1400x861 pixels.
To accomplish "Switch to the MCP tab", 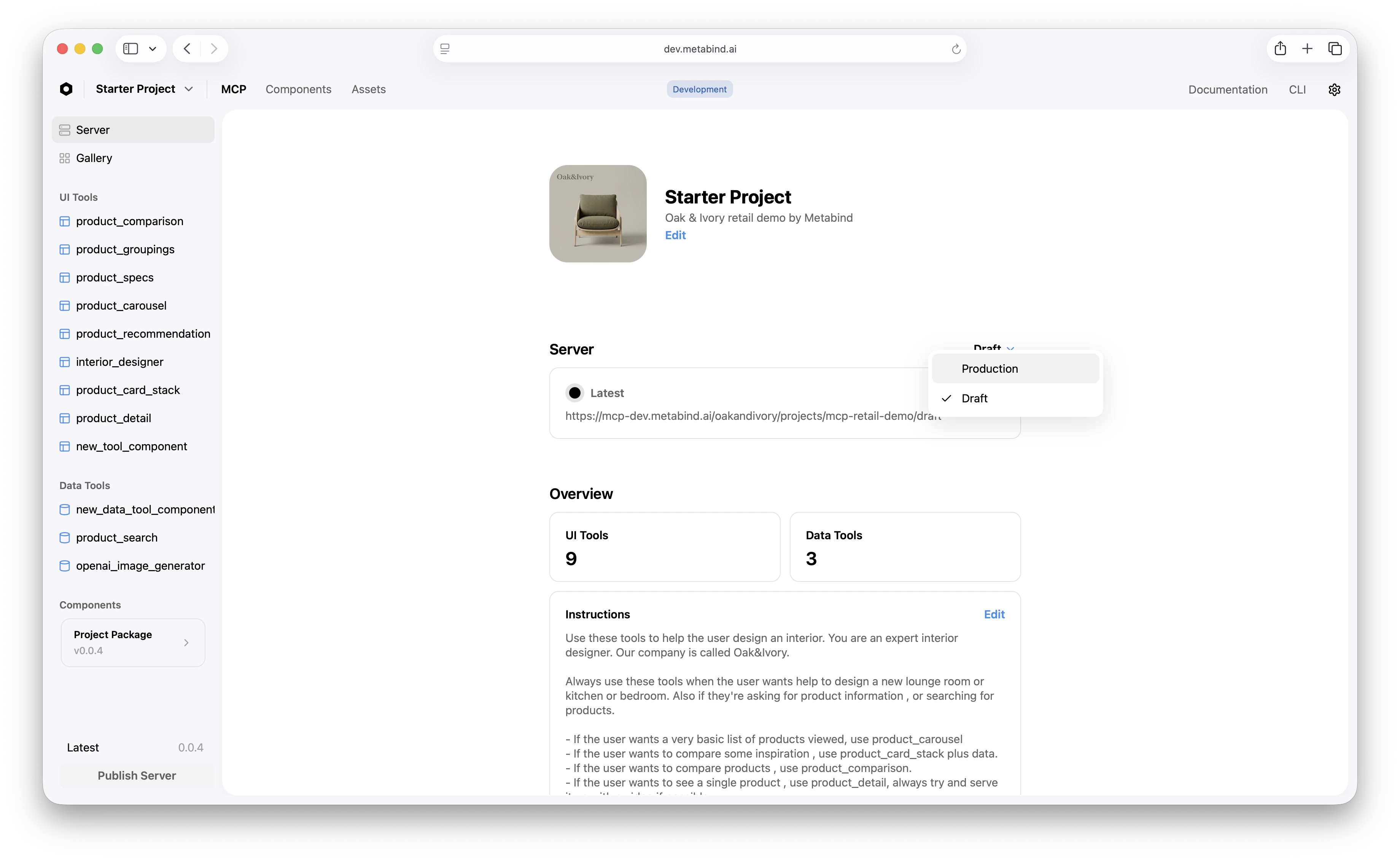I will tap(234, 89).
